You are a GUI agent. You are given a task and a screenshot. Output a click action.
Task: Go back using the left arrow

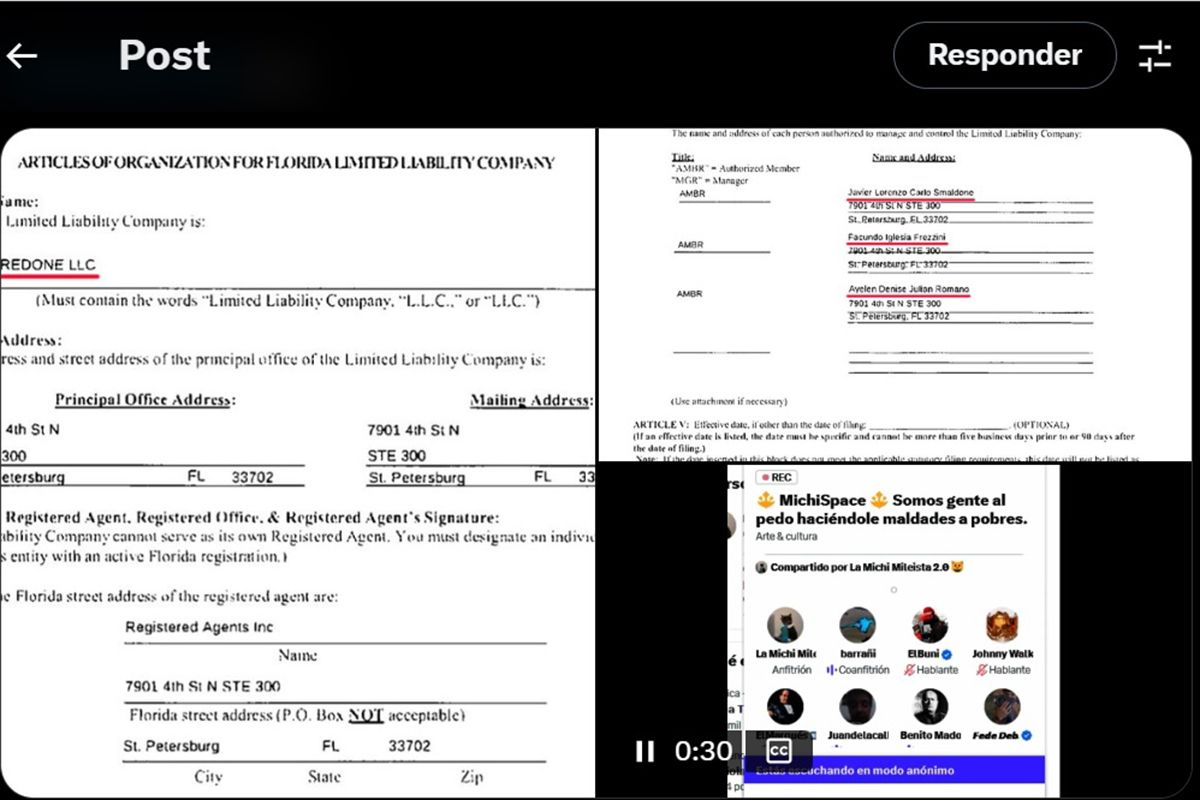pyautogui.click(x=22, y=56)
